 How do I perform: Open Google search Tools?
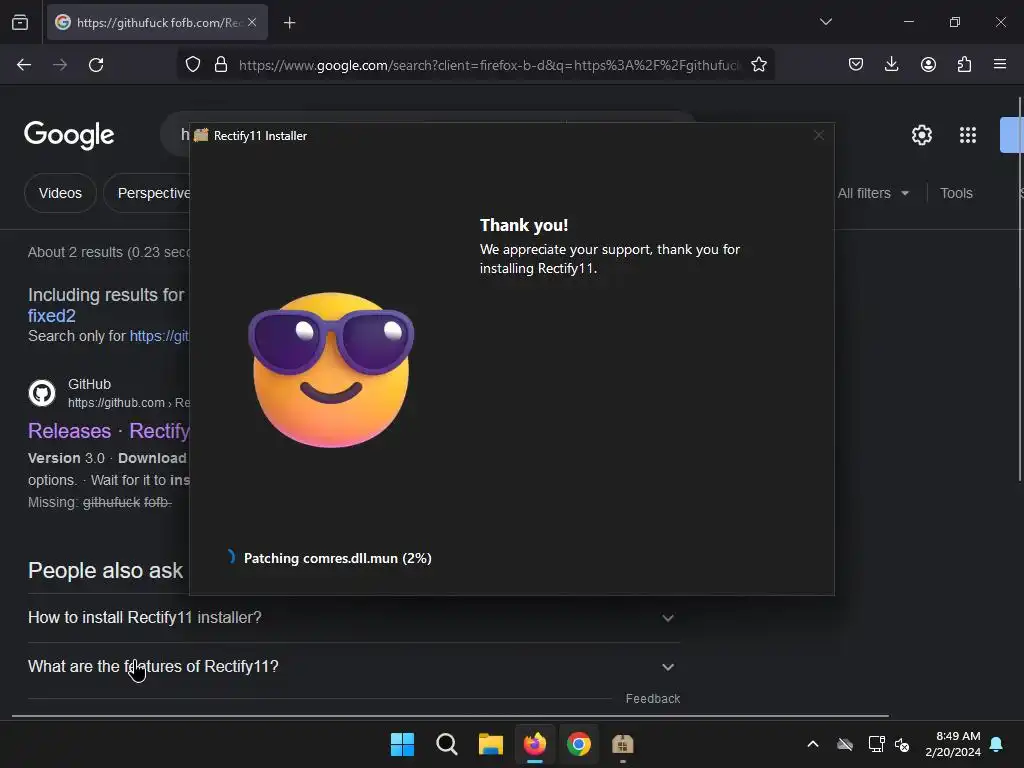click(956, 193)
